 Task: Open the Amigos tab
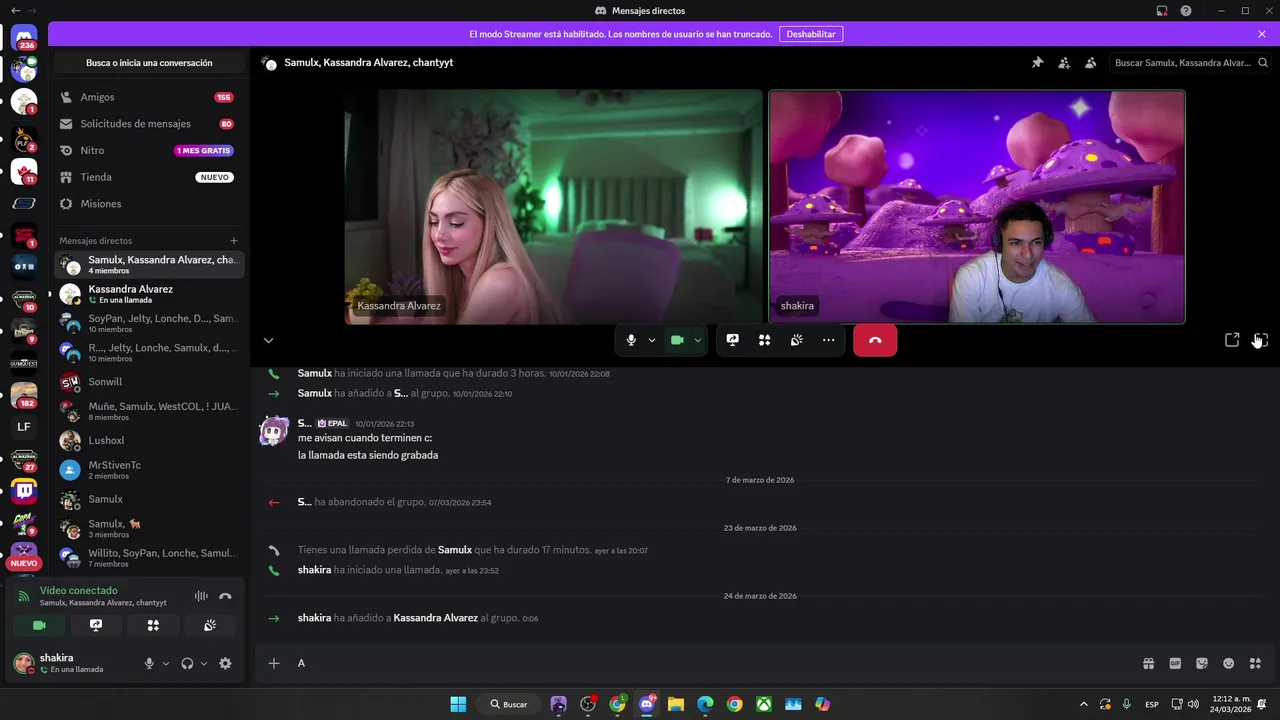(147, 97)
